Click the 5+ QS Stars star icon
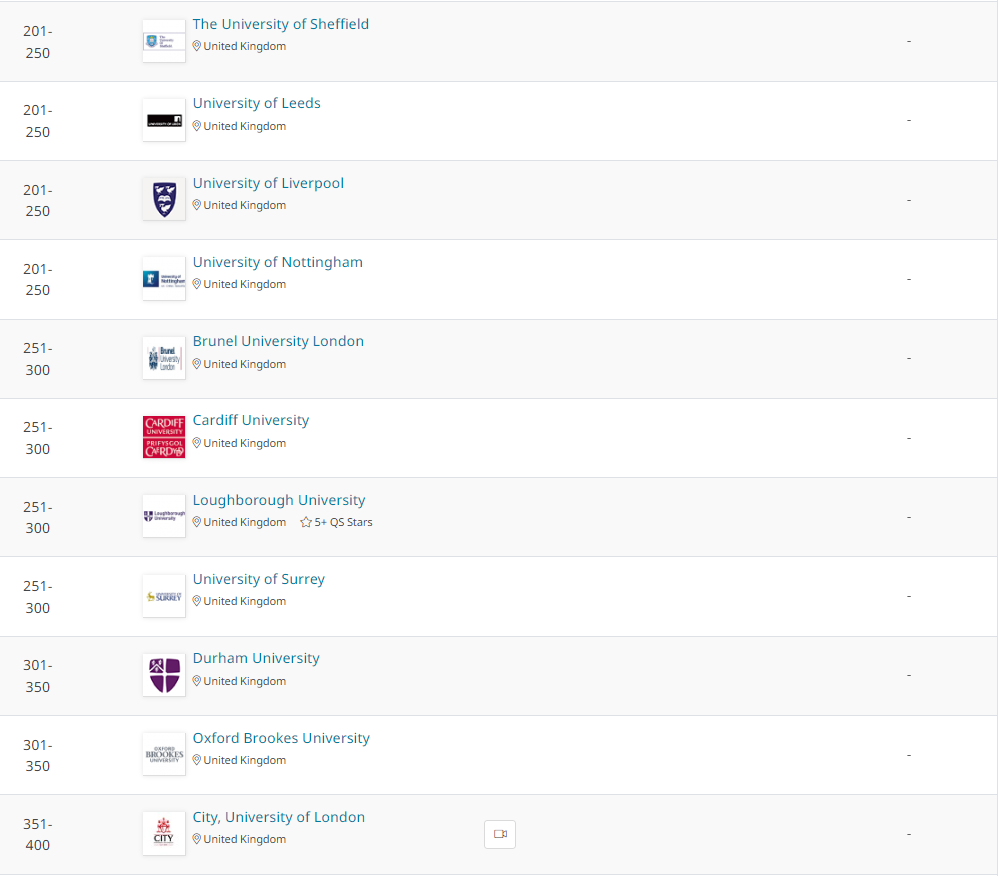The width and height of the screenshot is (998, 876). (306, 522)
